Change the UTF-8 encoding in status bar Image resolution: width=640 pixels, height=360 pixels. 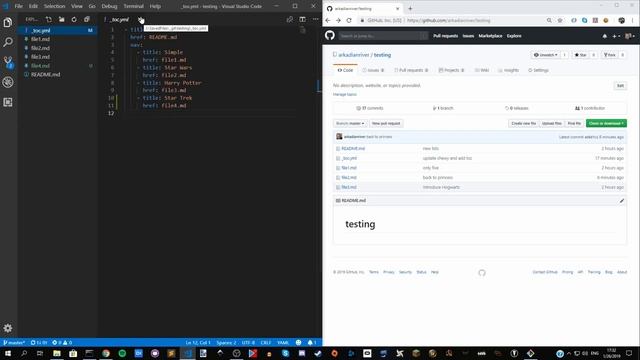(x=248, y=342)
